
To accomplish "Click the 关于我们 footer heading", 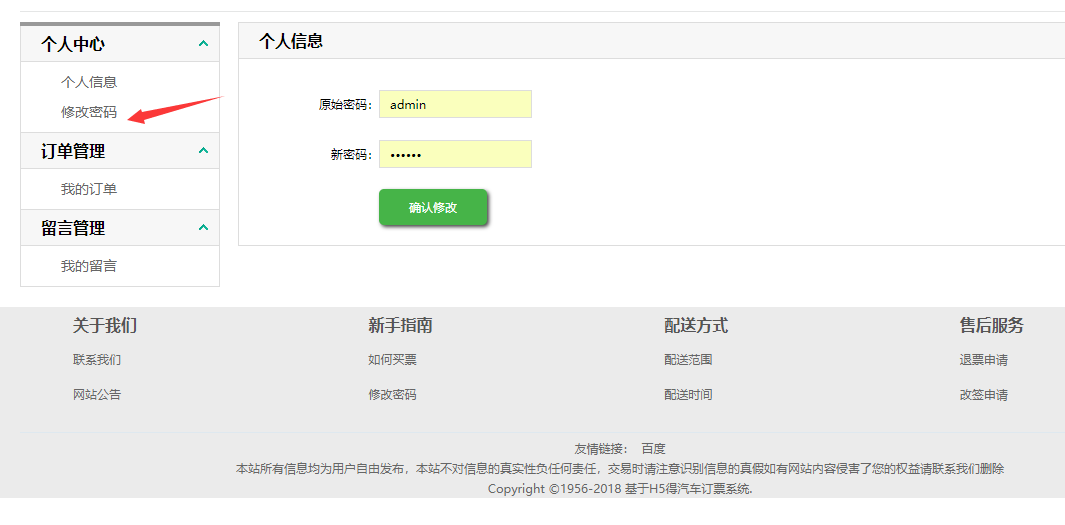I will point(105,325).
